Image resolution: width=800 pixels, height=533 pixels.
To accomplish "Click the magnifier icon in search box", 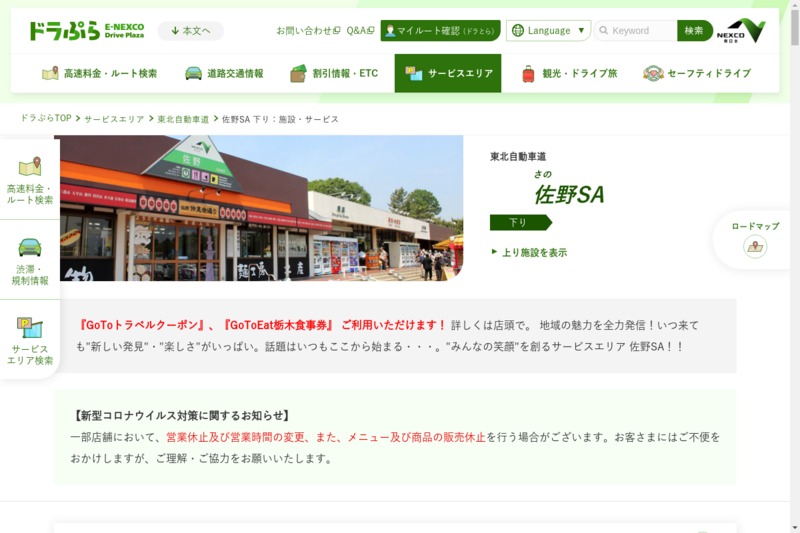I will [x=603, y=31].
